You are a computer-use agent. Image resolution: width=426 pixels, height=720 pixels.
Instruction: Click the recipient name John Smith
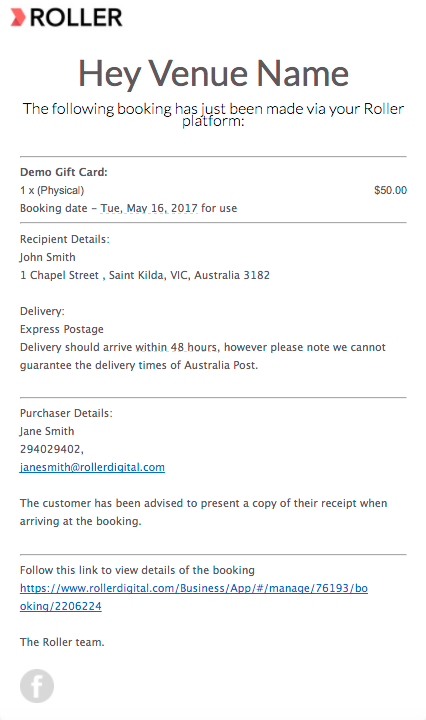[x=48, y=257]
